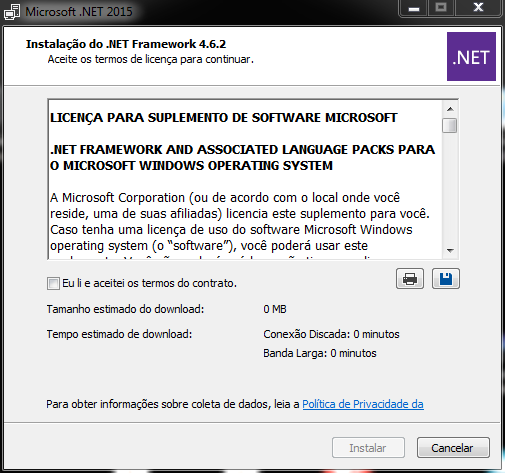Viewport: 505px width, 473px height.
Task: Click the Microsoft .NET 2015 title bar icon
Action: click(x=12, y=12)
